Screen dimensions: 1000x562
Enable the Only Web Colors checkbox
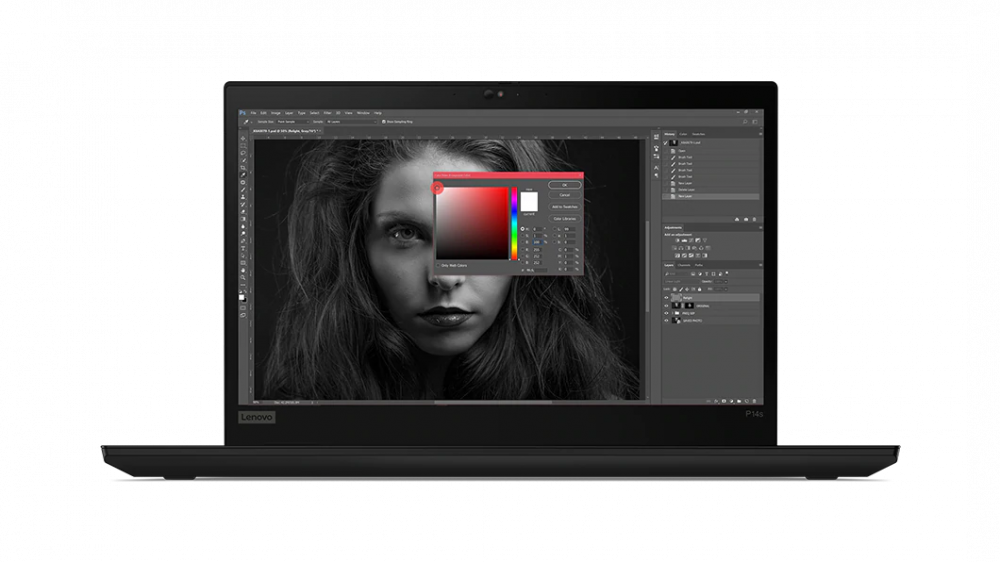pos(438,265)
